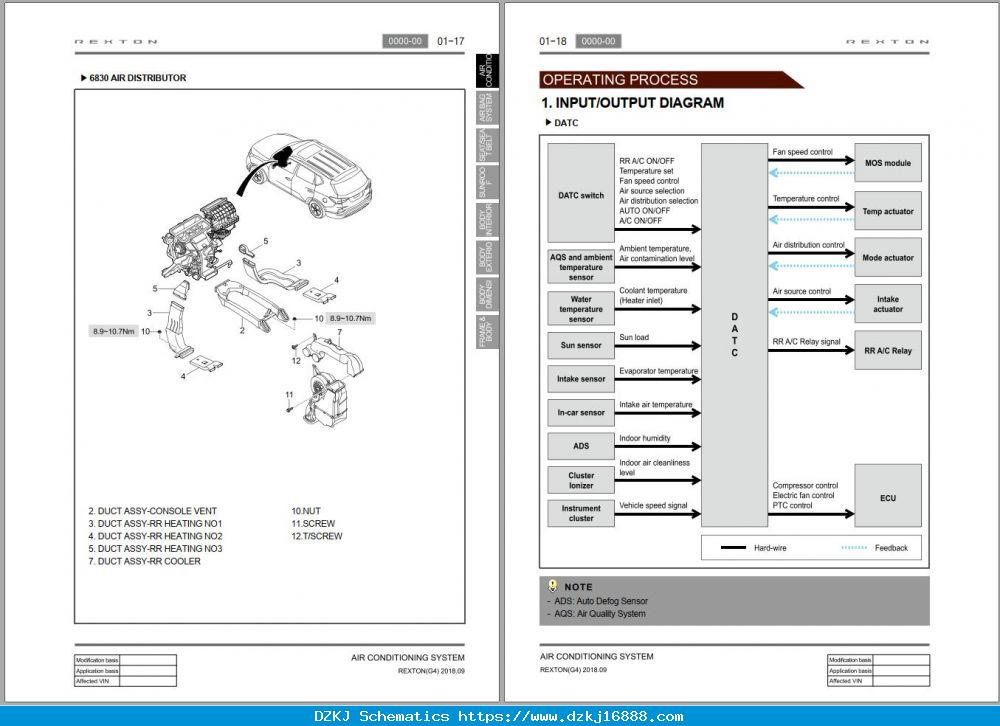Open the BODY EXTERIOR side tab
This screenshot has height=726, width=1000.
(487, 256)
